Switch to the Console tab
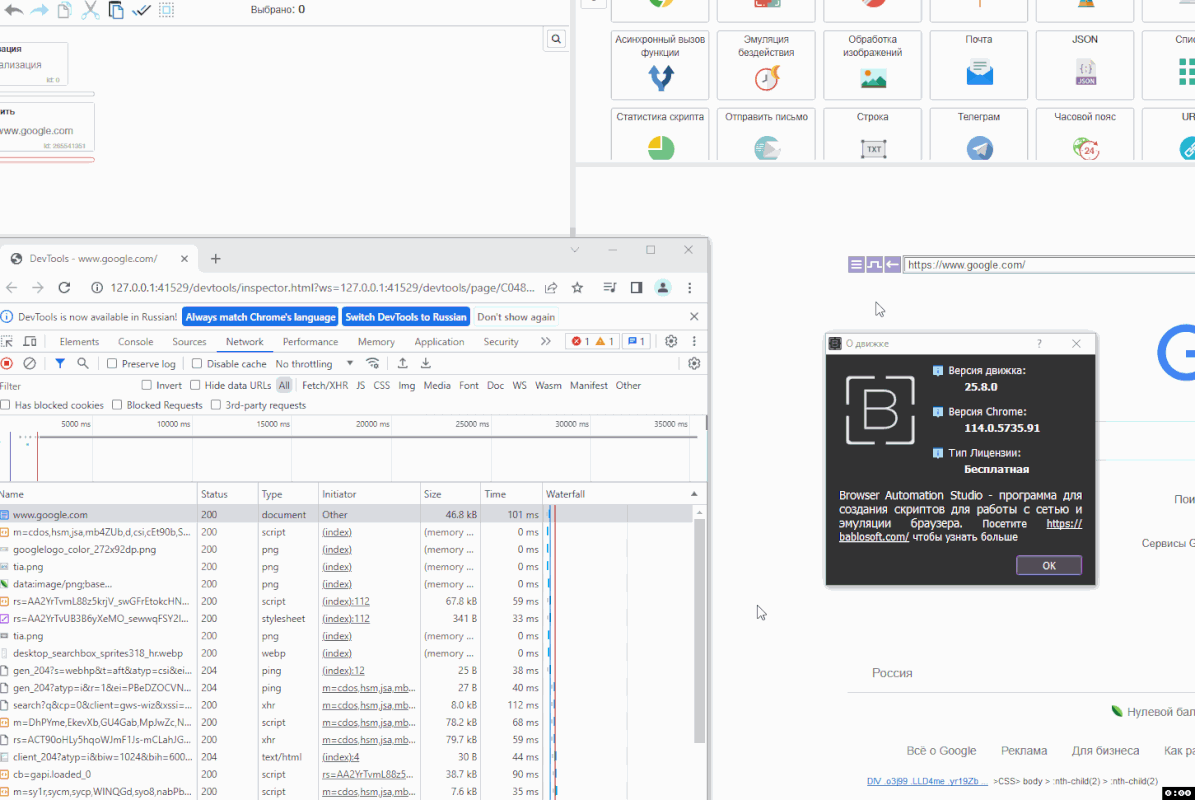Image resolution: width=1195 pixels, height=800 pixels. click(x=136, y=341)
